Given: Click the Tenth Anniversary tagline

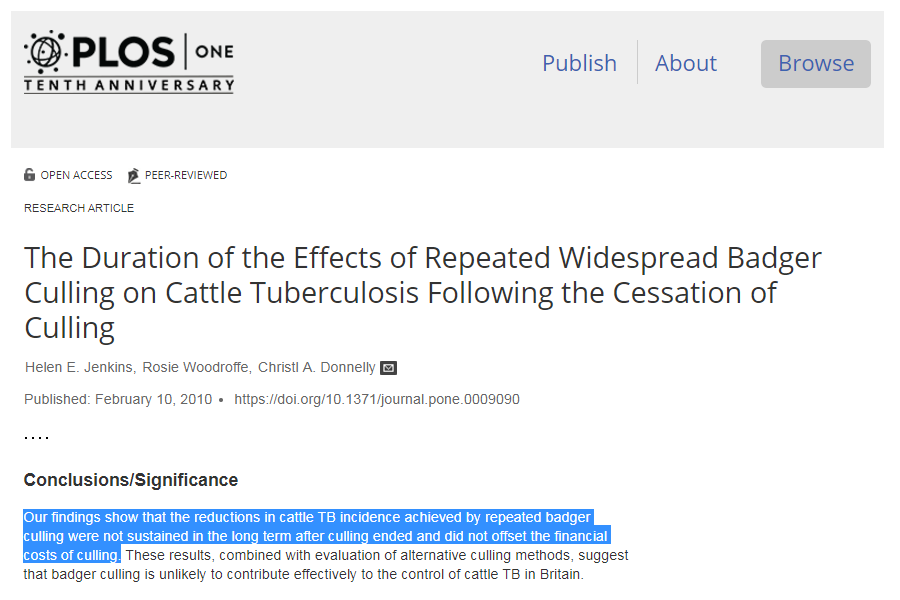Looking at the screenshot, I should coord(128,86).
